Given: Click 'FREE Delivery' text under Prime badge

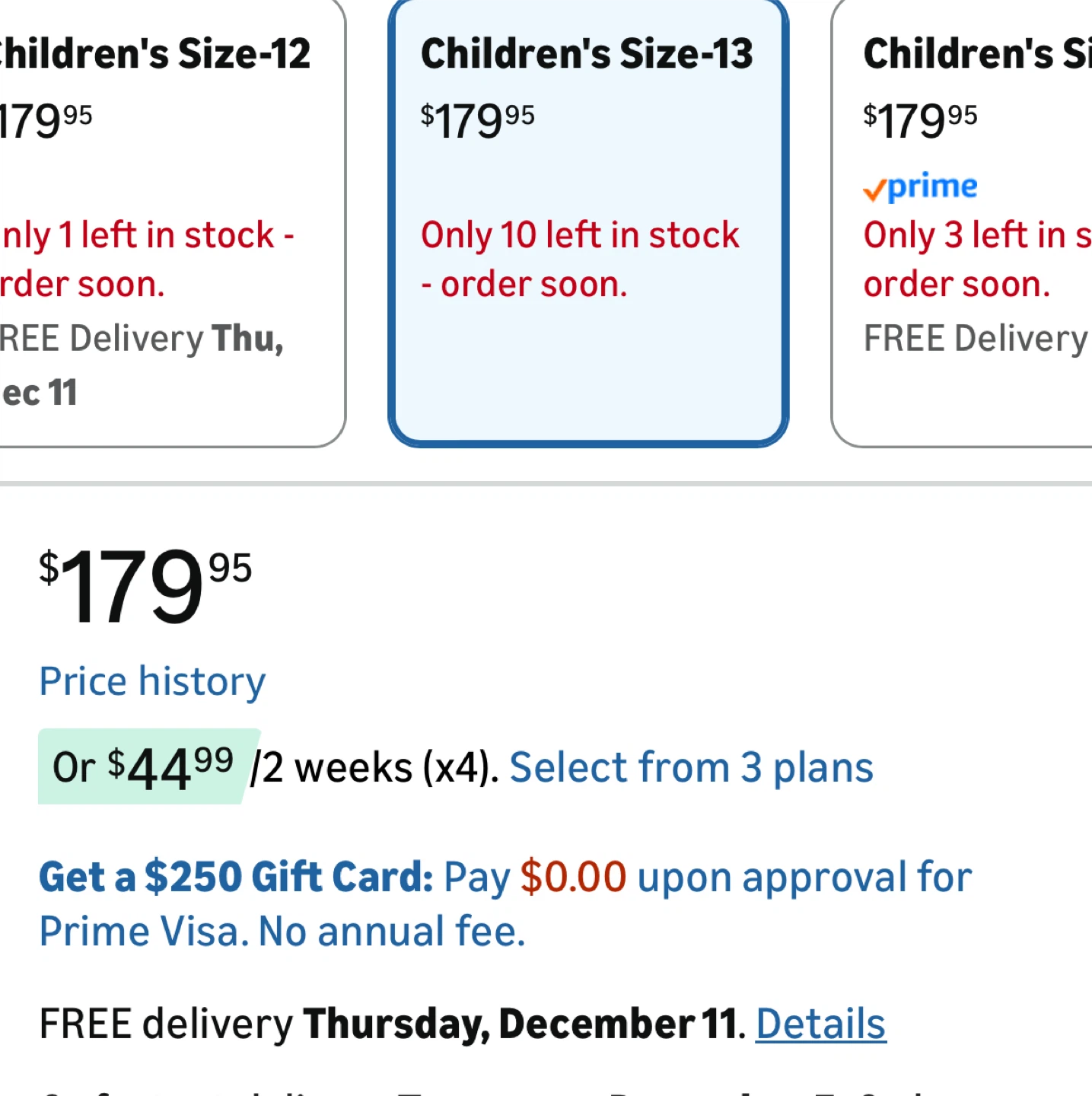Looking at the screenshot, I should point(975,339).
